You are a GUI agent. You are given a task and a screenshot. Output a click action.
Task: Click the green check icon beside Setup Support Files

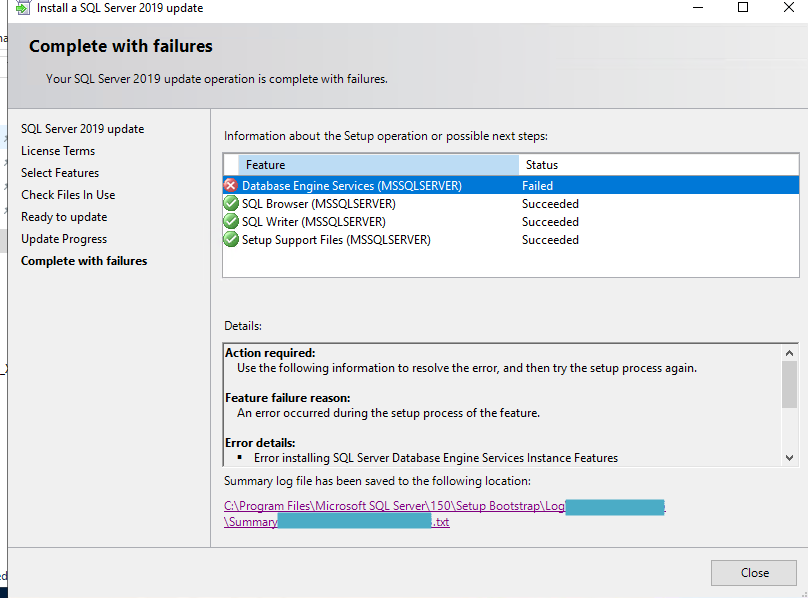[x=231, y=240]
